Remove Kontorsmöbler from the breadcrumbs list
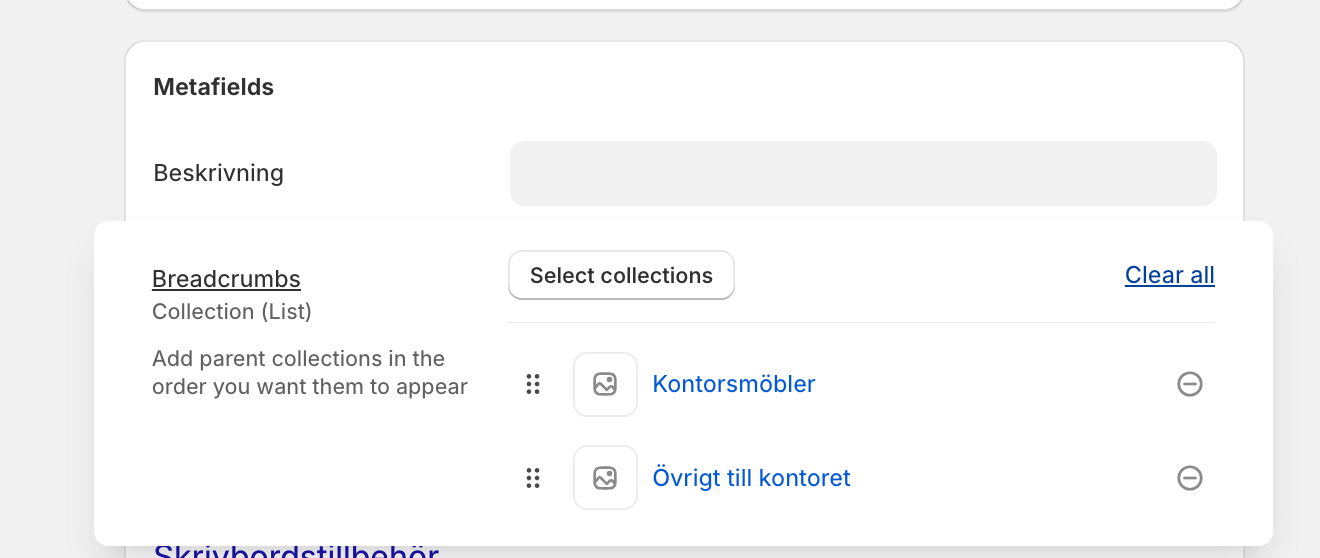 click(x=1189, y=384)
